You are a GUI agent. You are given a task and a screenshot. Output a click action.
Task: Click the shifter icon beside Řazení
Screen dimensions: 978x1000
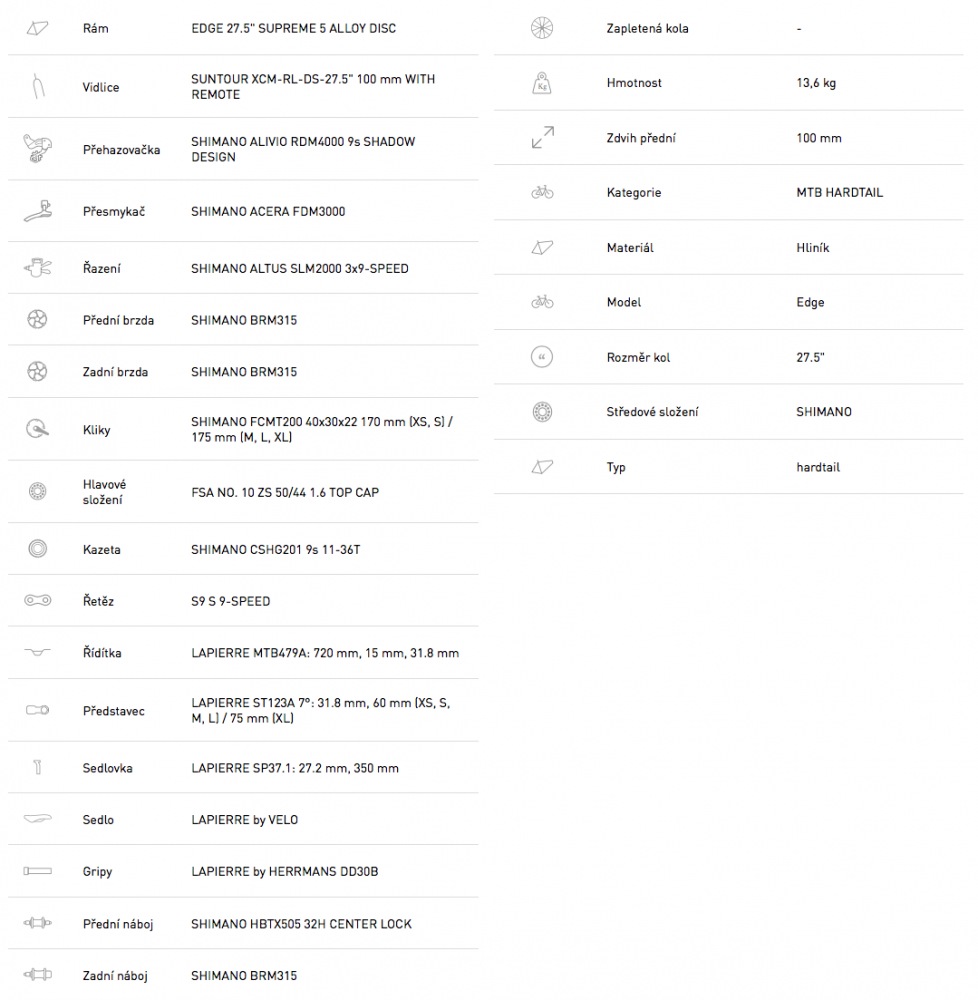click(x=38, y=268)
